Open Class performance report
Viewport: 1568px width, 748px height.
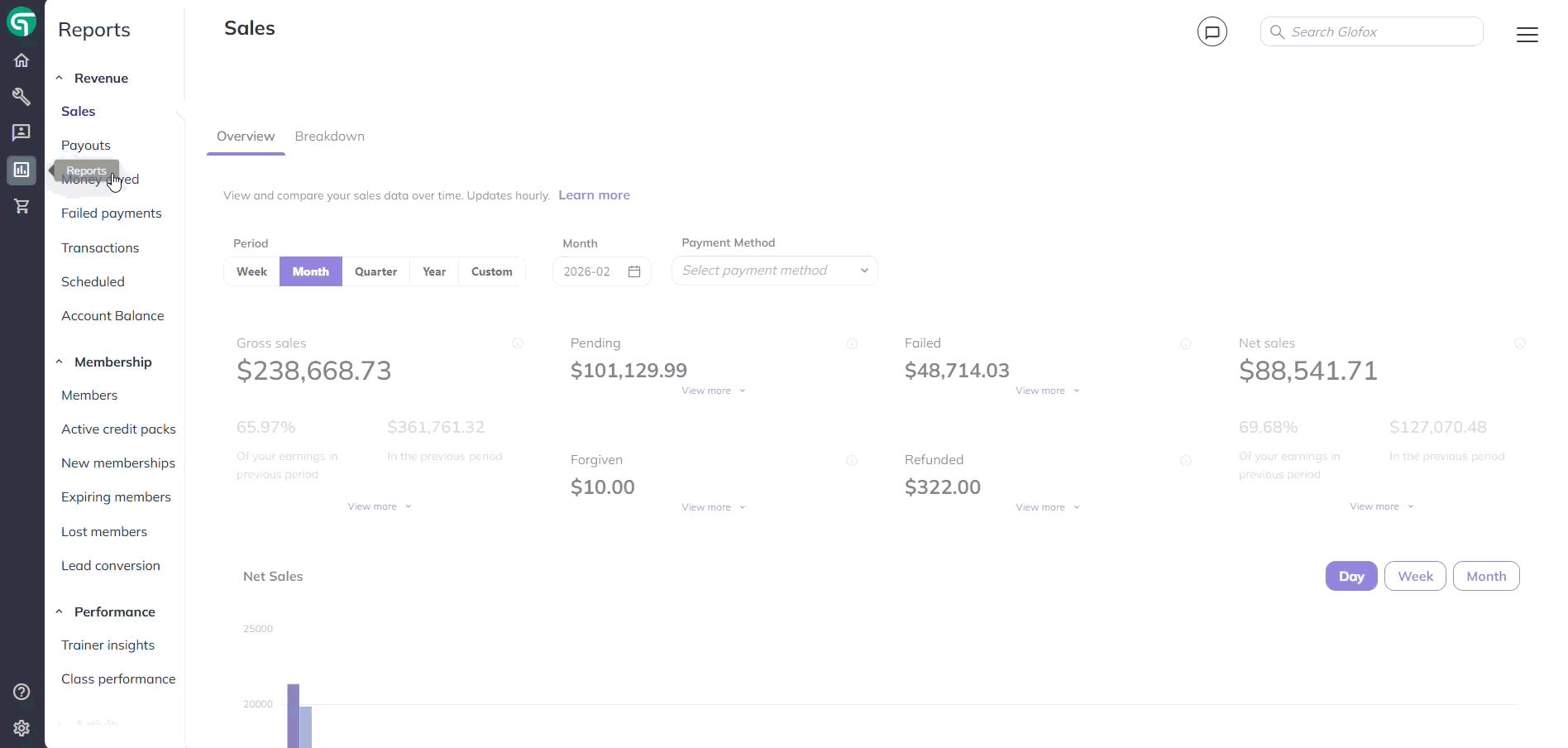click(x=118, y=679)
